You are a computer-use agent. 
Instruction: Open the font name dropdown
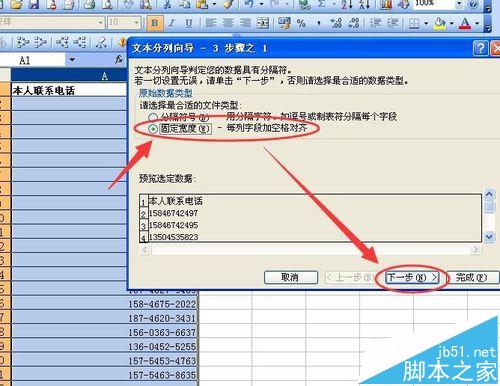(100, 23)
